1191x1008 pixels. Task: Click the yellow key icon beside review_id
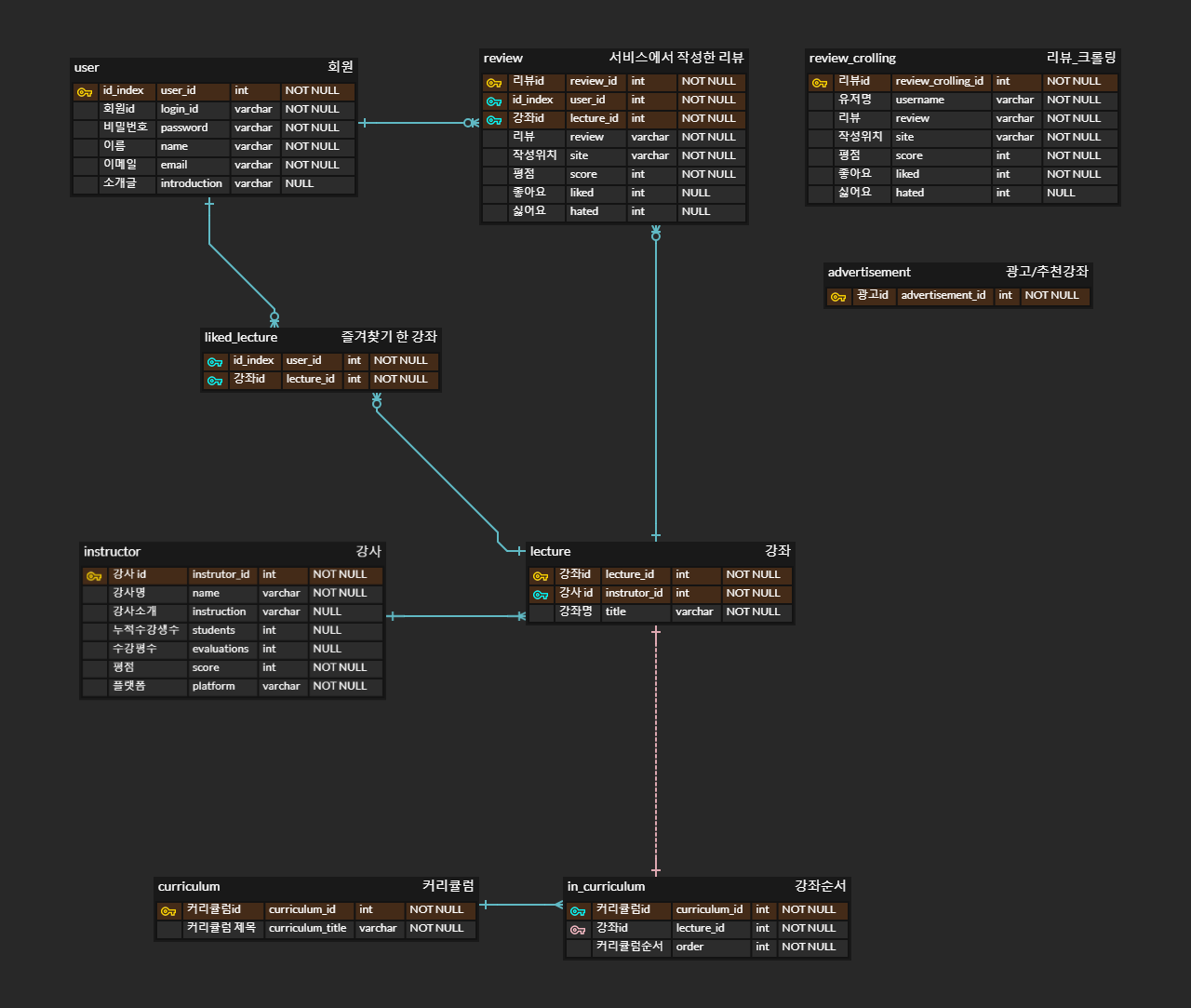(494, 83)
